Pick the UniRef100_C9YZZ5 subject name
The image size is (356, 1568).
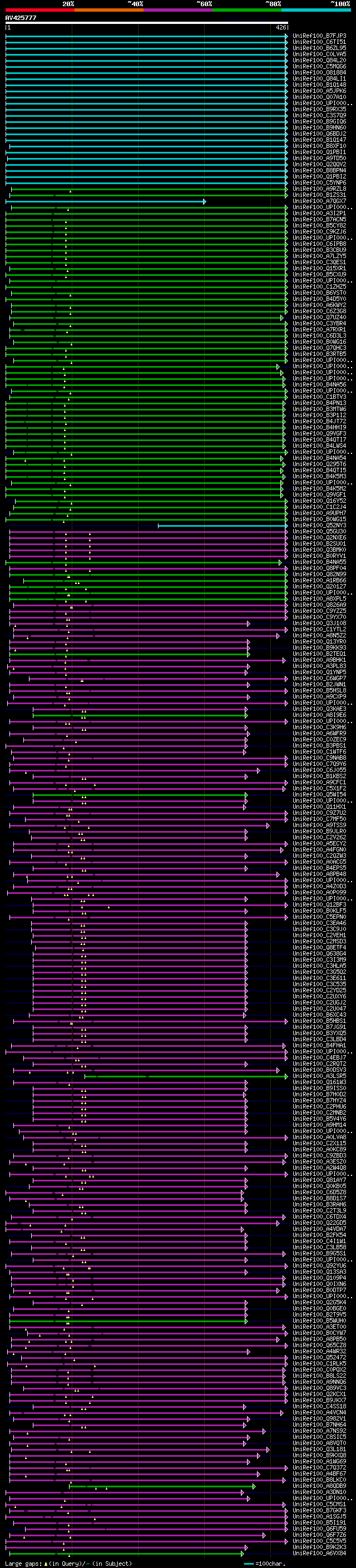[x=319, y=611]
